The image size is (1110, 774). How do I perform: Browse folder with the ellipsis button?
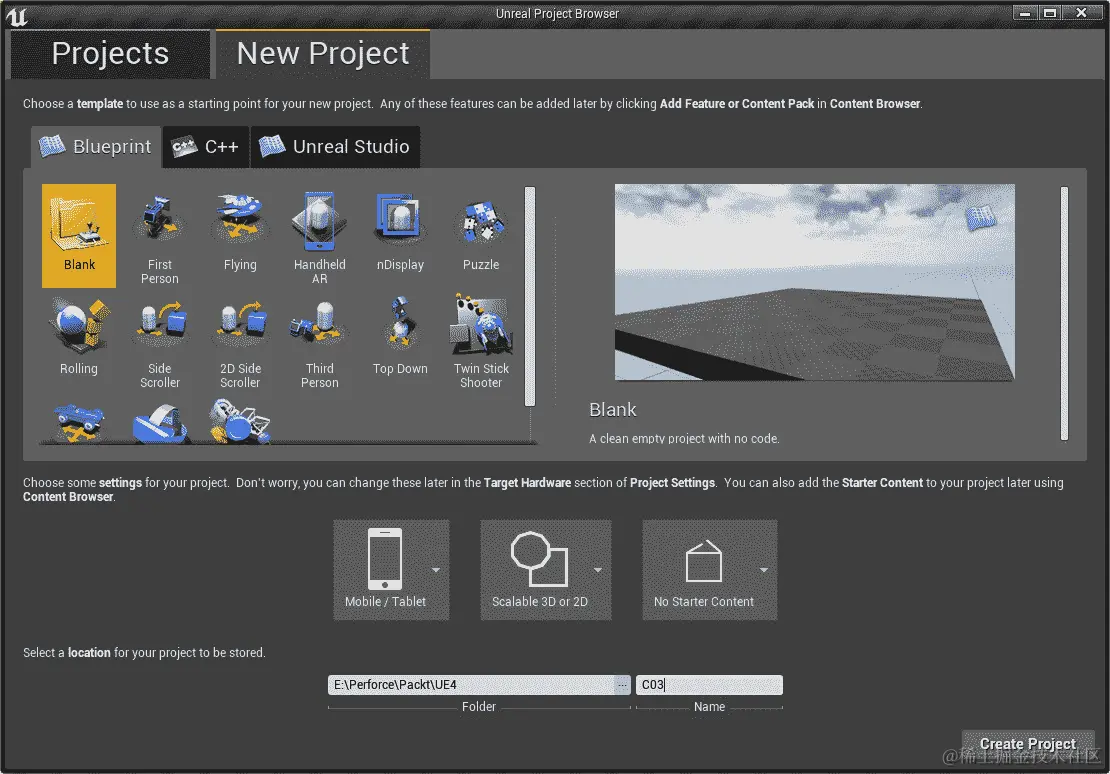pos(622,685)
